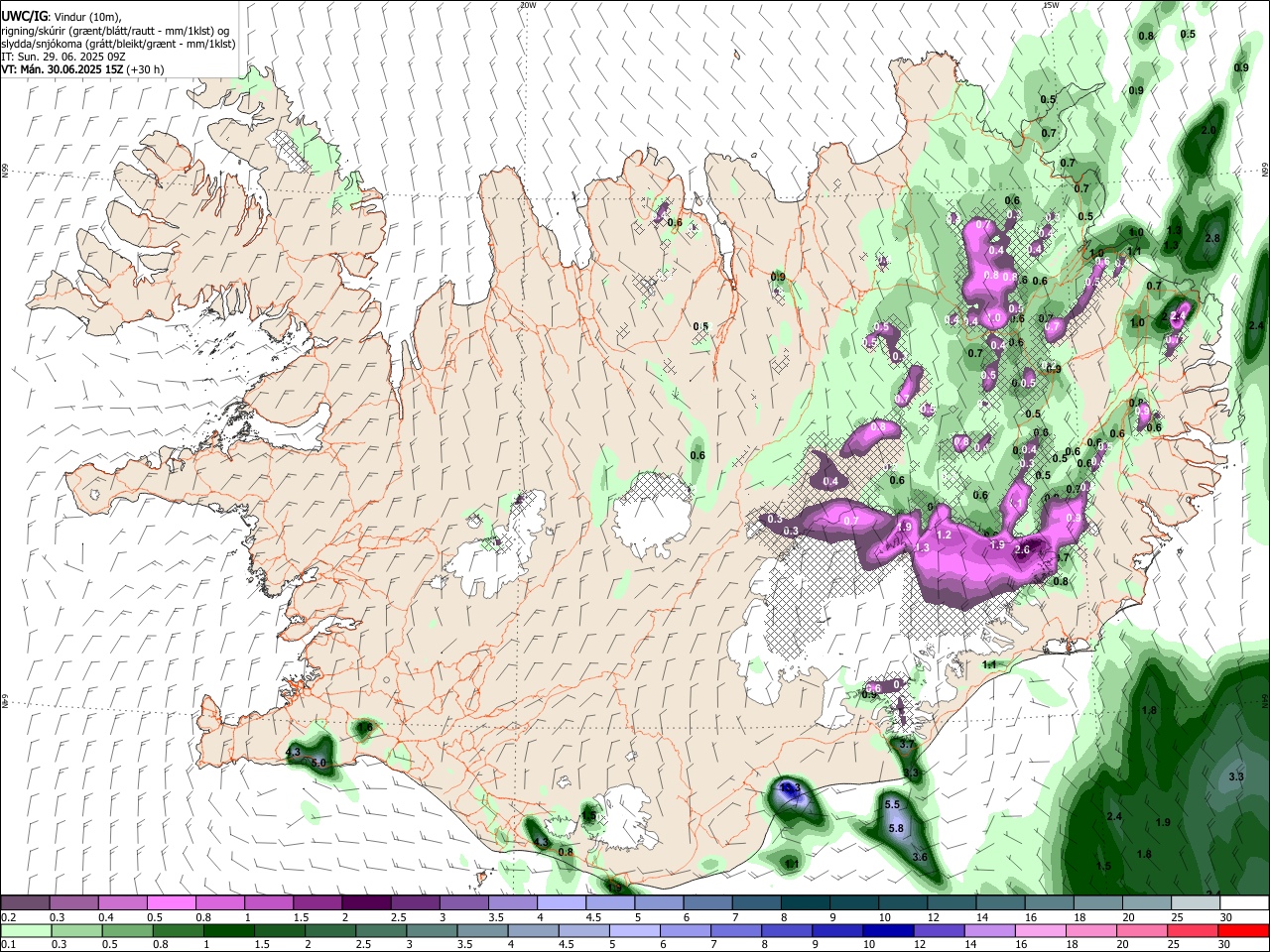Viewport: 1270px width, 952px height.
Task: Click the 5.0 rainfall value near Reykjanes
Action: coord(318,763)
